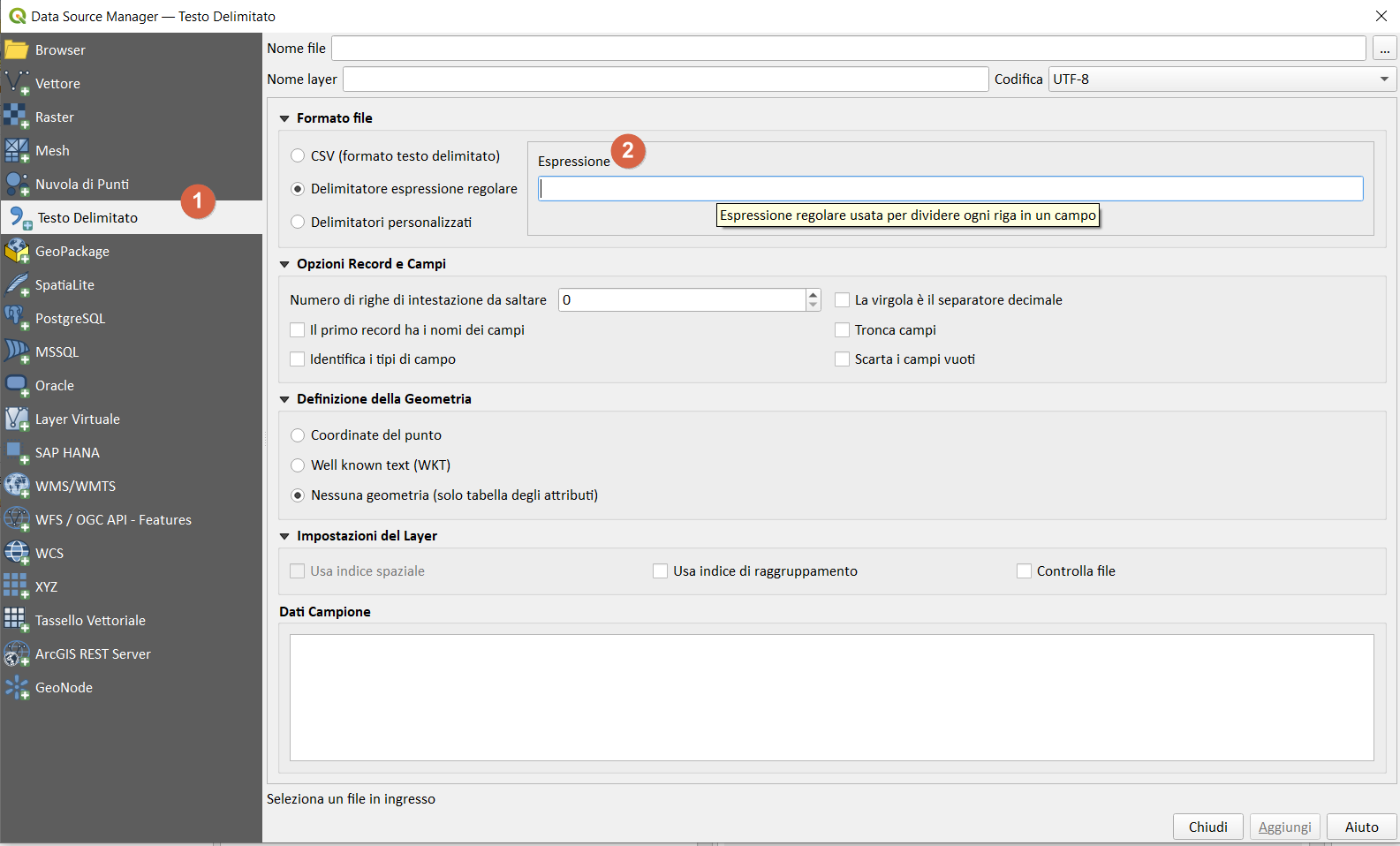Collapse Definizione della Geometria section
This screenshot has height=846, width=1400.
pyautogui.click(x=284, y=399)
